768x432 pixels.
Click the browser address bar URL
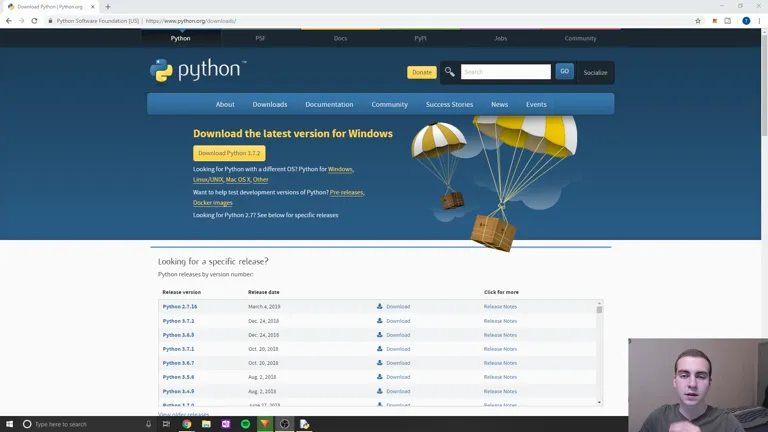(191, 21)
